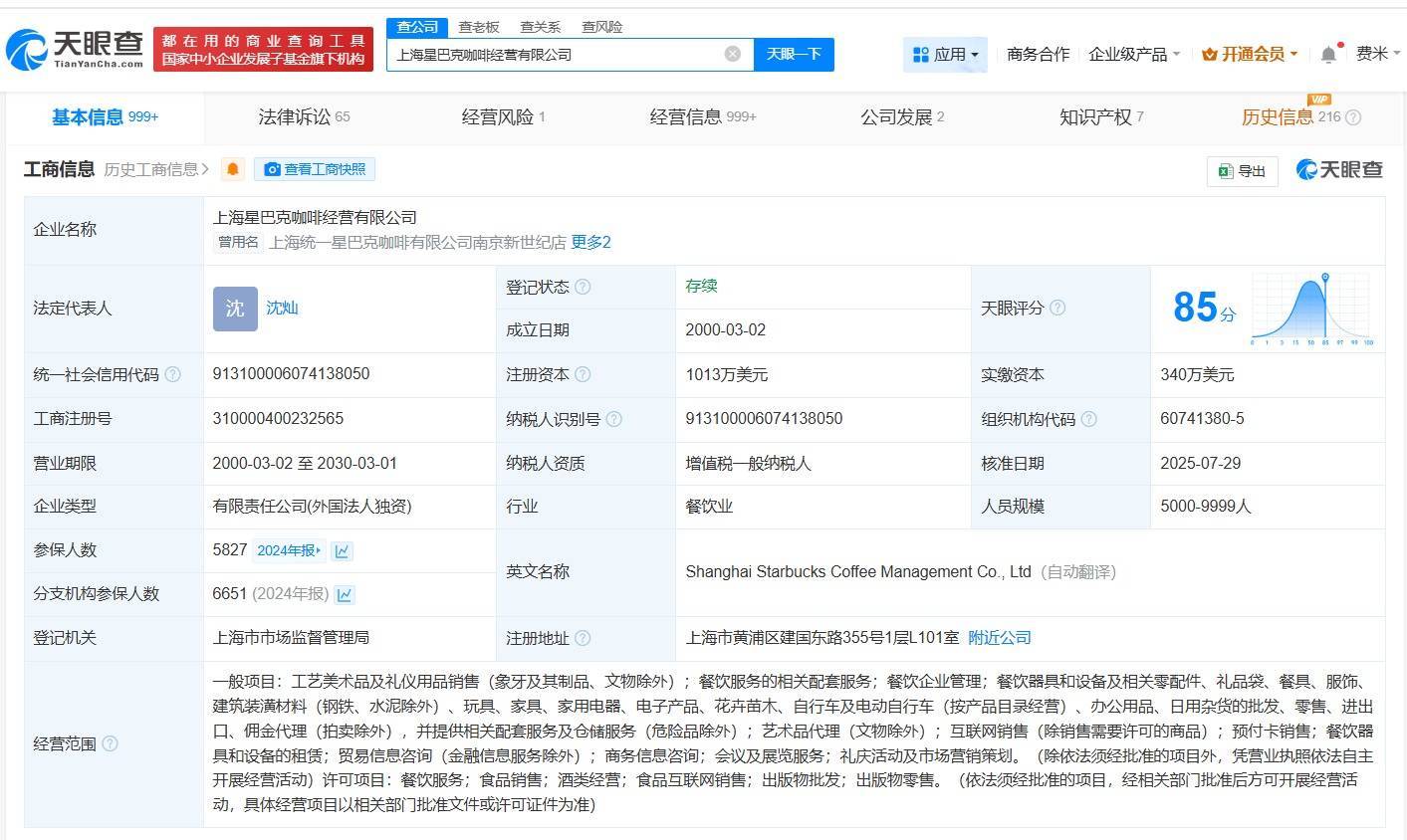Click the 附近公司 link
The width and height of the screenshot is (1407, 840).
tap(1000, 638)
